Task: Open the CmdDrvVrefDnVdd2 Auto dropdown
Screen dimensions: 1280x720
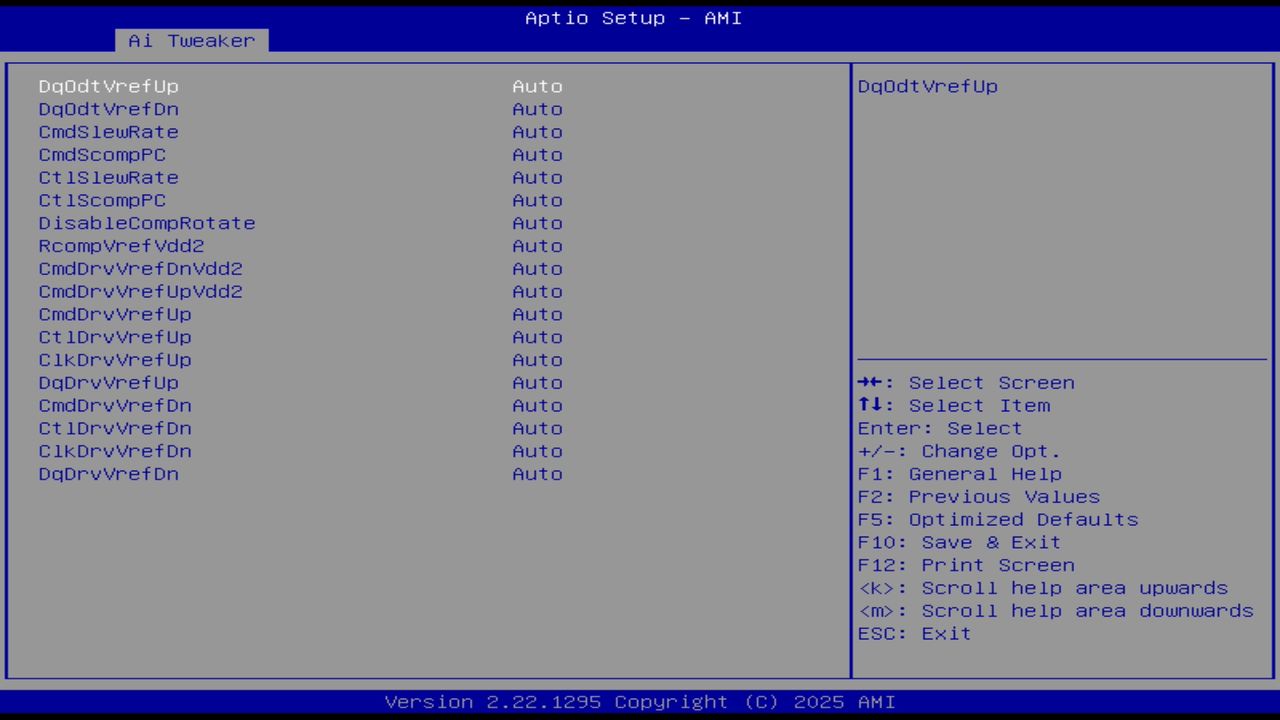Action: click(537, 268)
